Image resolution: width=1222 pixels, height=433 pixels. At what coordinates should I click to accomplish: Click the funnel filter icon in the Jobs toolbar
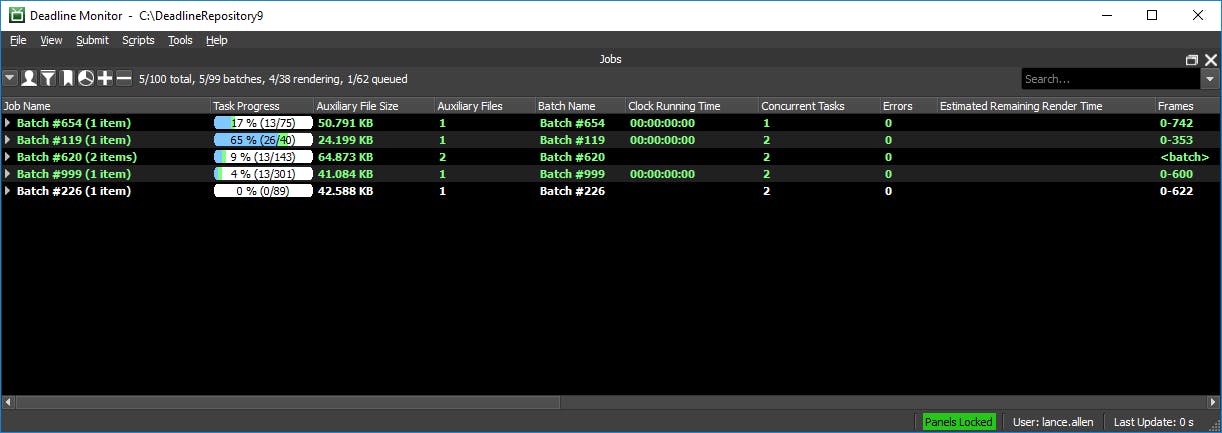point(47,78)
